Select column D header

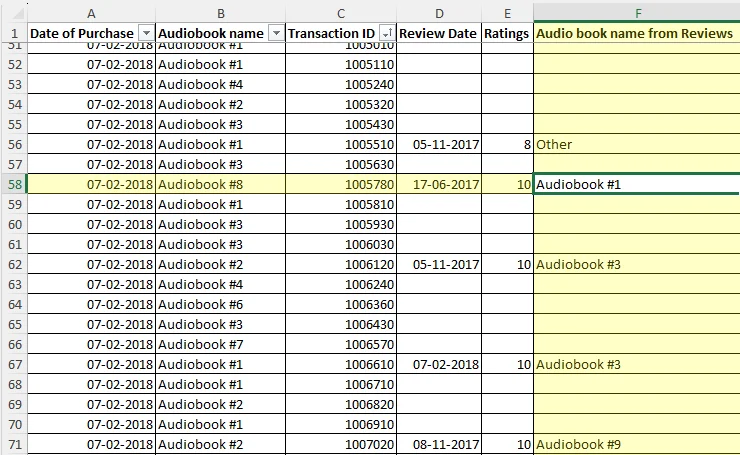(439, 14)
